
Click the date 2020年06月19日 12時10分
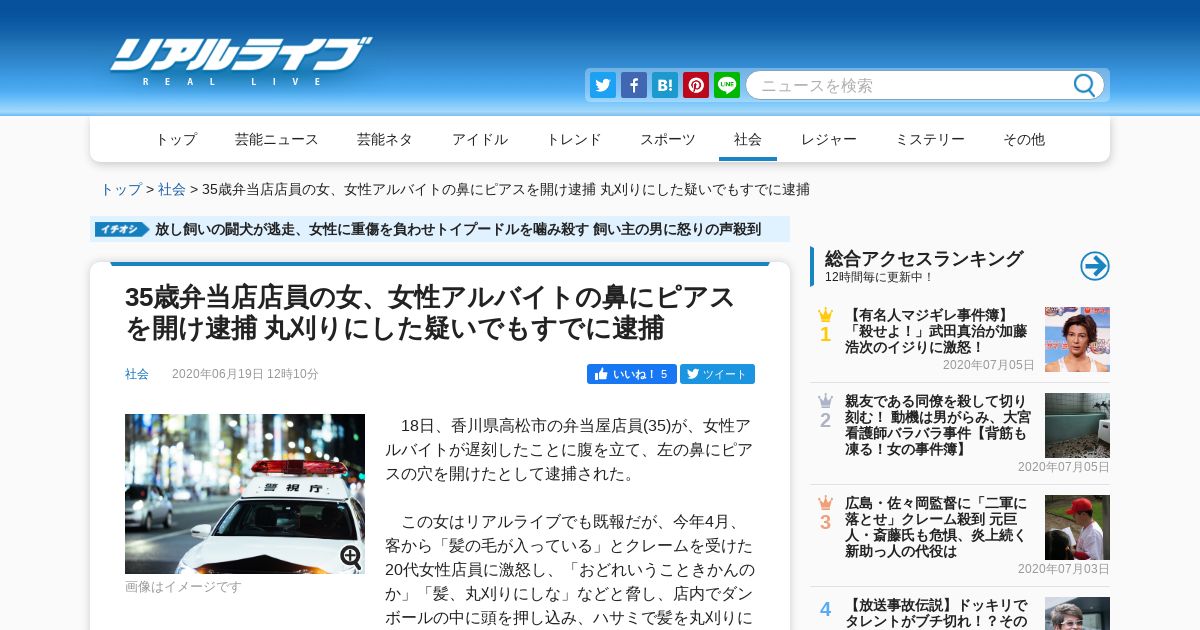click(245, 374)
